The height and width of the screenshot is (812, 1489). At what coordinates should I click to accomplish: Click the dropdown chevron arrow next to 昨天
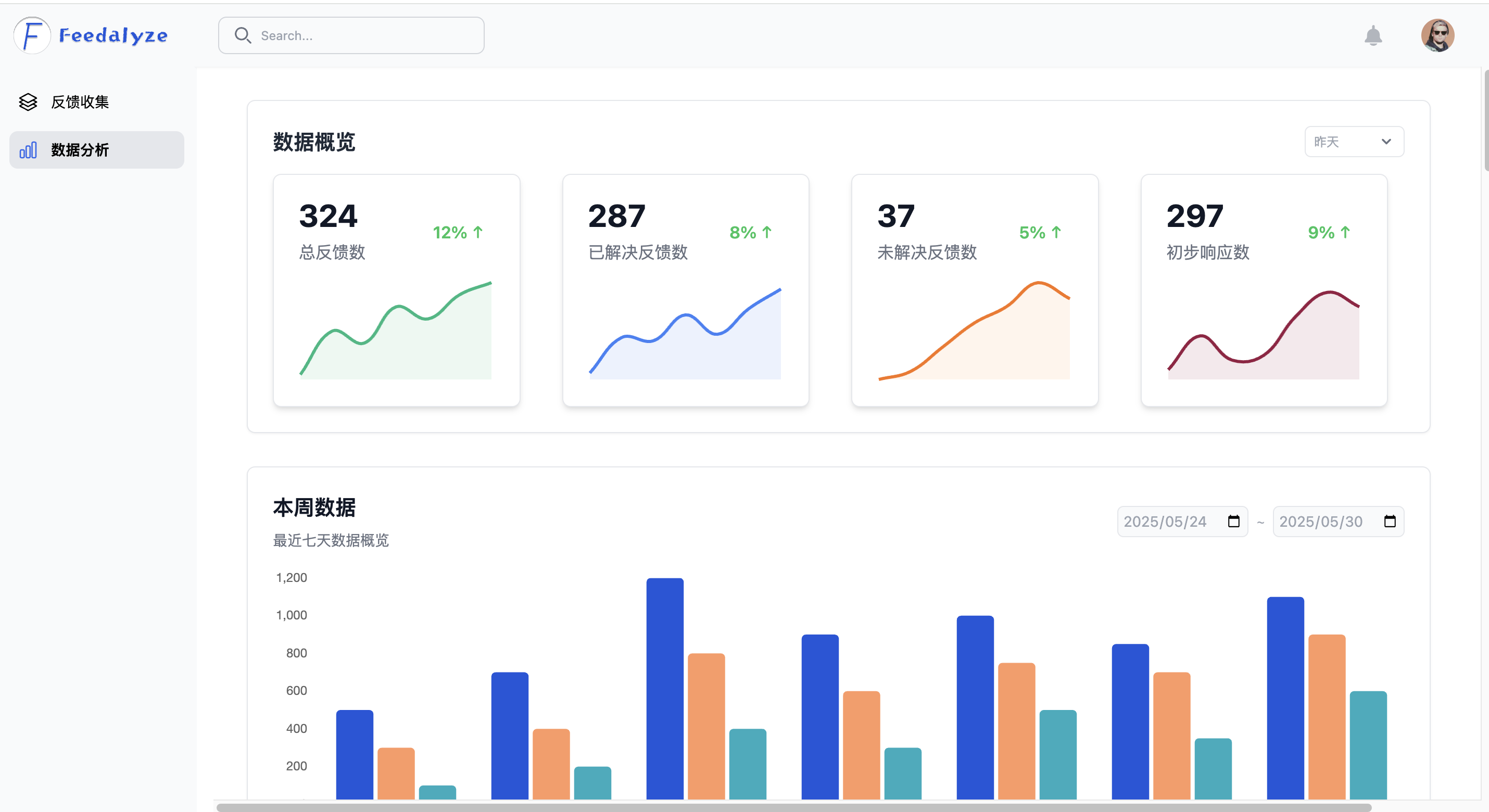coord(1386,142)
